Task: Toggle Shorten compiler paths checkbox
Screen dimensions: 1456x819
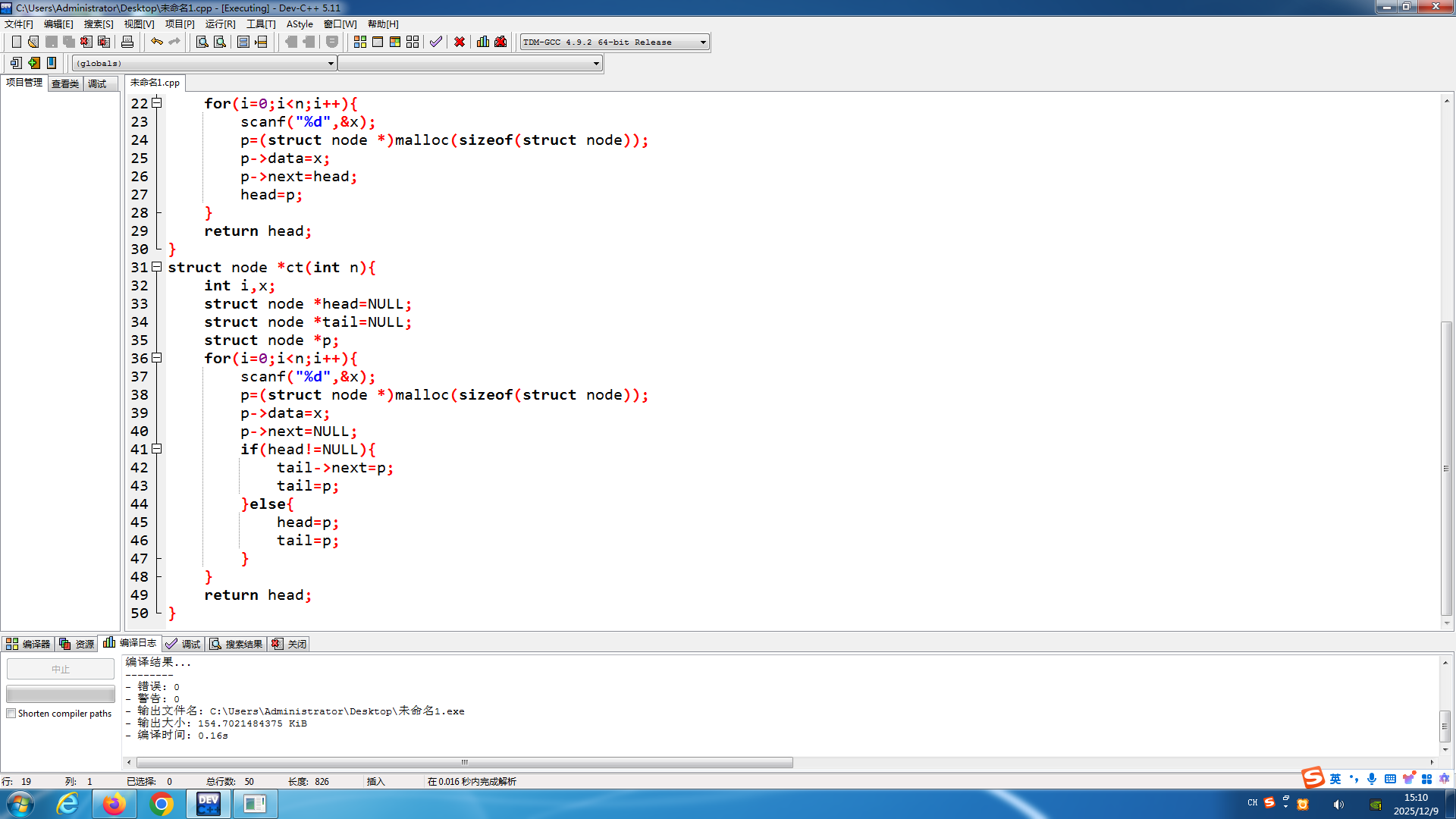Action: coord(11,714)
